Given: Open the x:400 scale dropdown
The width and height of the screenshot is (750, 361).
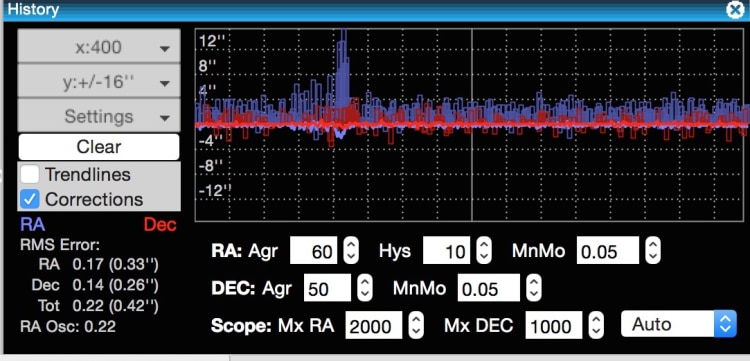Looking at the screenshot, I should tap(99, 47).
